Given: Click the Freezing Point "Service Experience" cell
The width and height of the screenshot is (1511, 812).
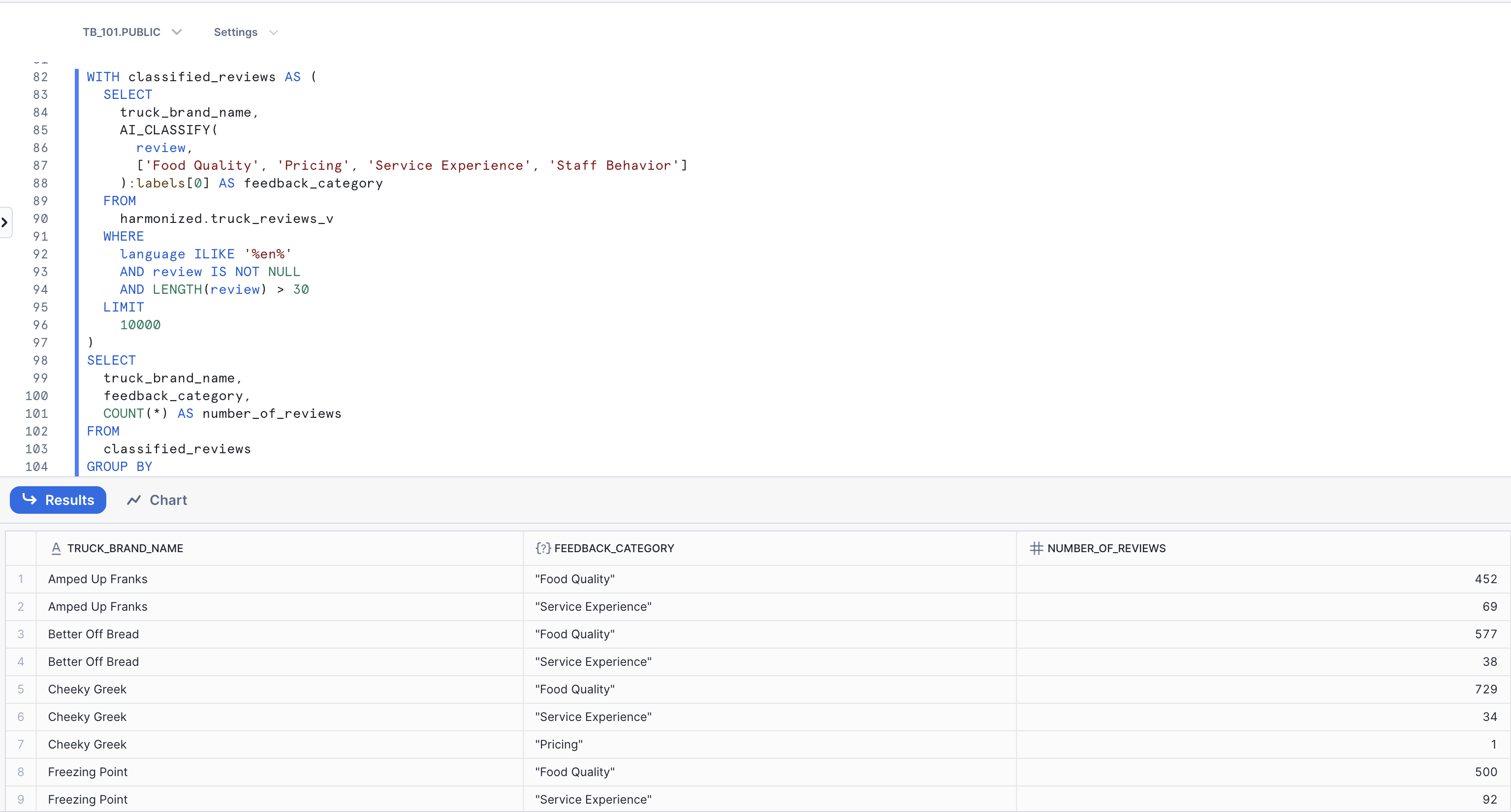Looking at the screenshot, I should [x=593, y=799].
